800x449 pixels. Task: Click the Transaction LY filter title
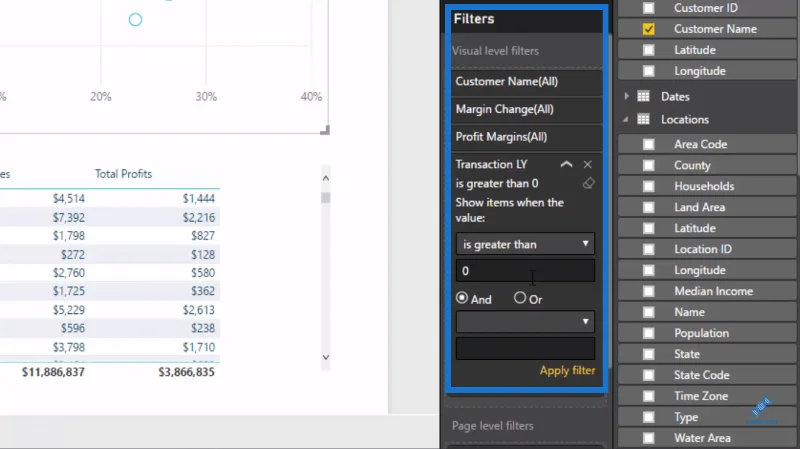click(491, 164)
